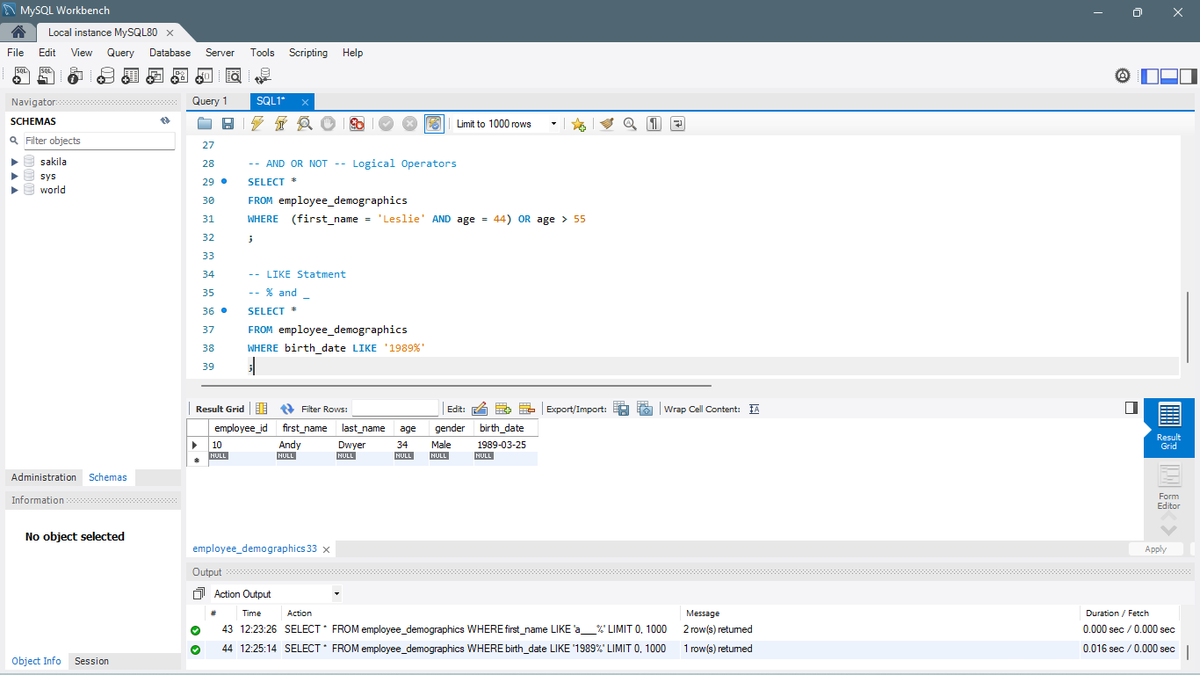Insert new row icon in result grid

[503, 408]
